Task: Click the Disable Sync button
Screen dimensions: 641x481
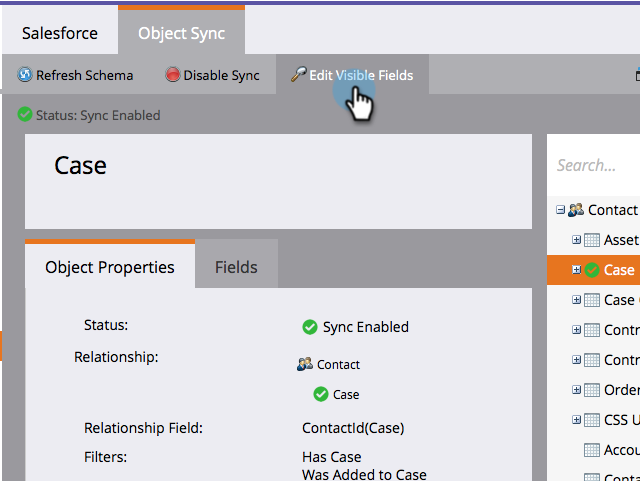Action: [x=212, y=75]
